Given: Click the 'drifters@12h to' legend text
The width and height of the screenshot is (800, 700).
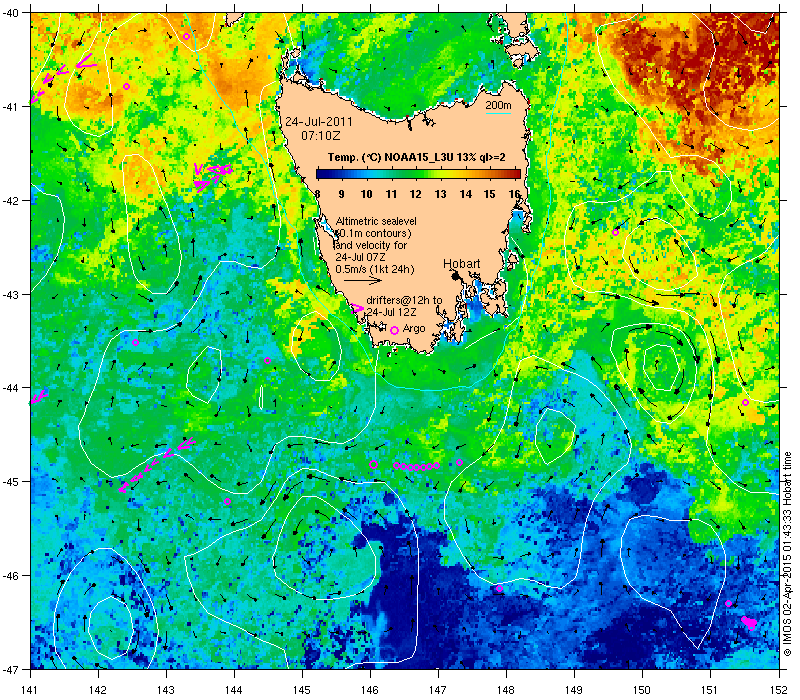Looking at the screenshot, I should (404, 301).
